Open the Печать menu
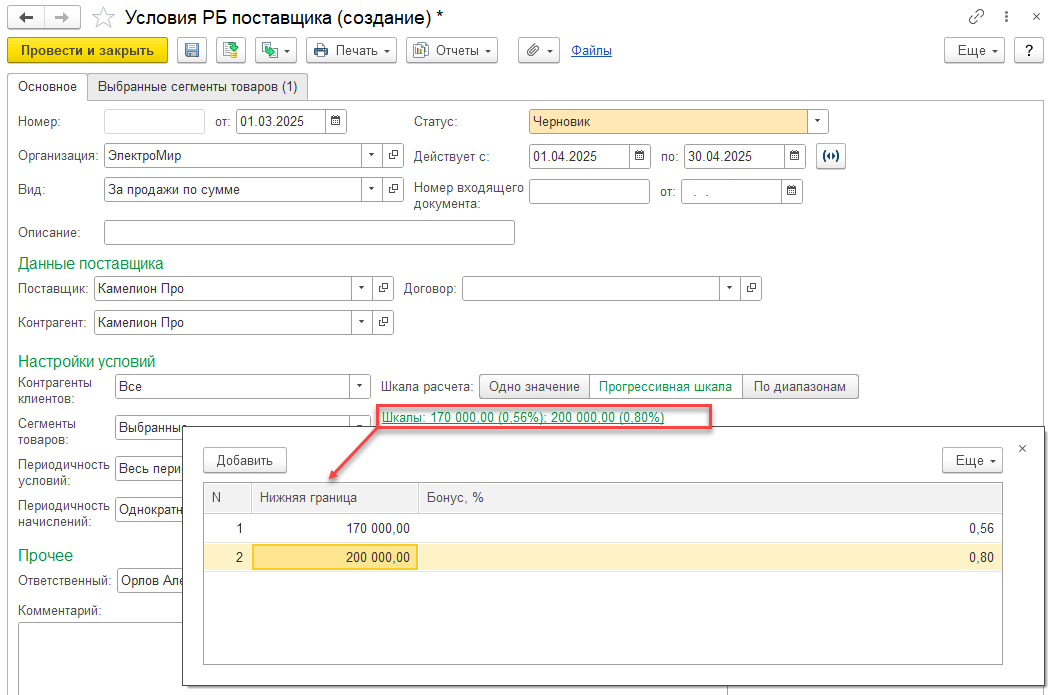 pyautogui.click(x=351, y=50)
